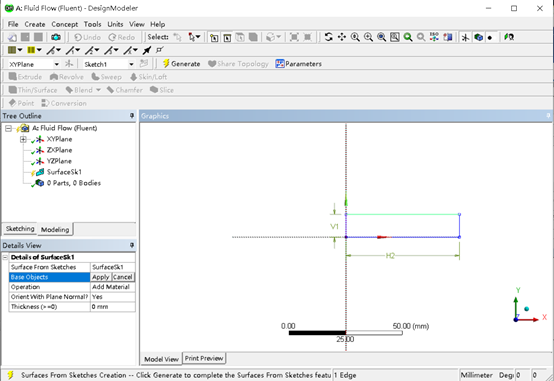Image resolution: width=554 pixels, height=381 pixels.
Task: Click the Operation Add Material field
Action: pos(112,287)
